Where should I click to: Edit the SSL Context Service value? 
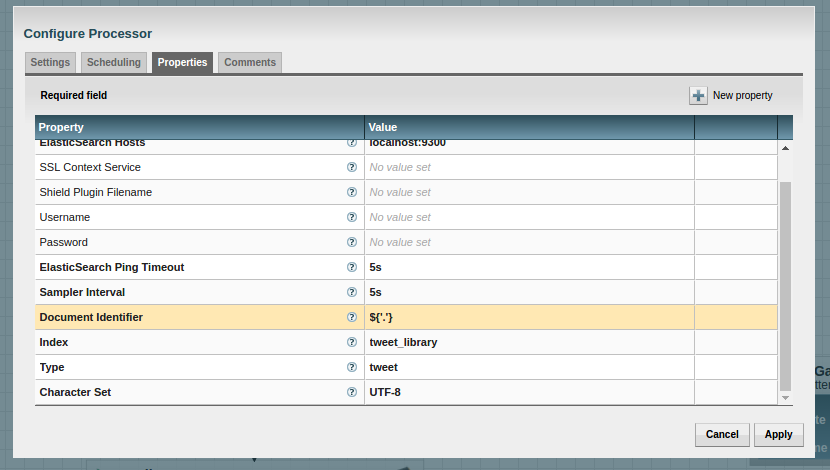529,167
